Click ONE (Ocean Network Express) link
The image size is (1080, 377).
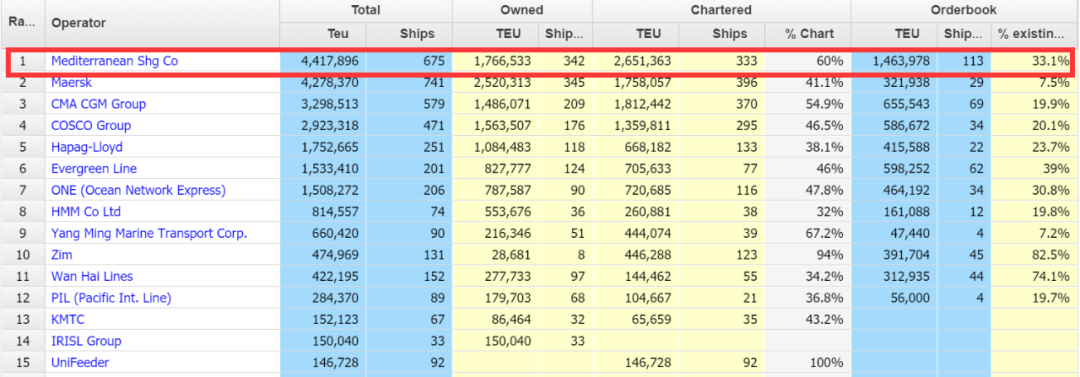138,190
